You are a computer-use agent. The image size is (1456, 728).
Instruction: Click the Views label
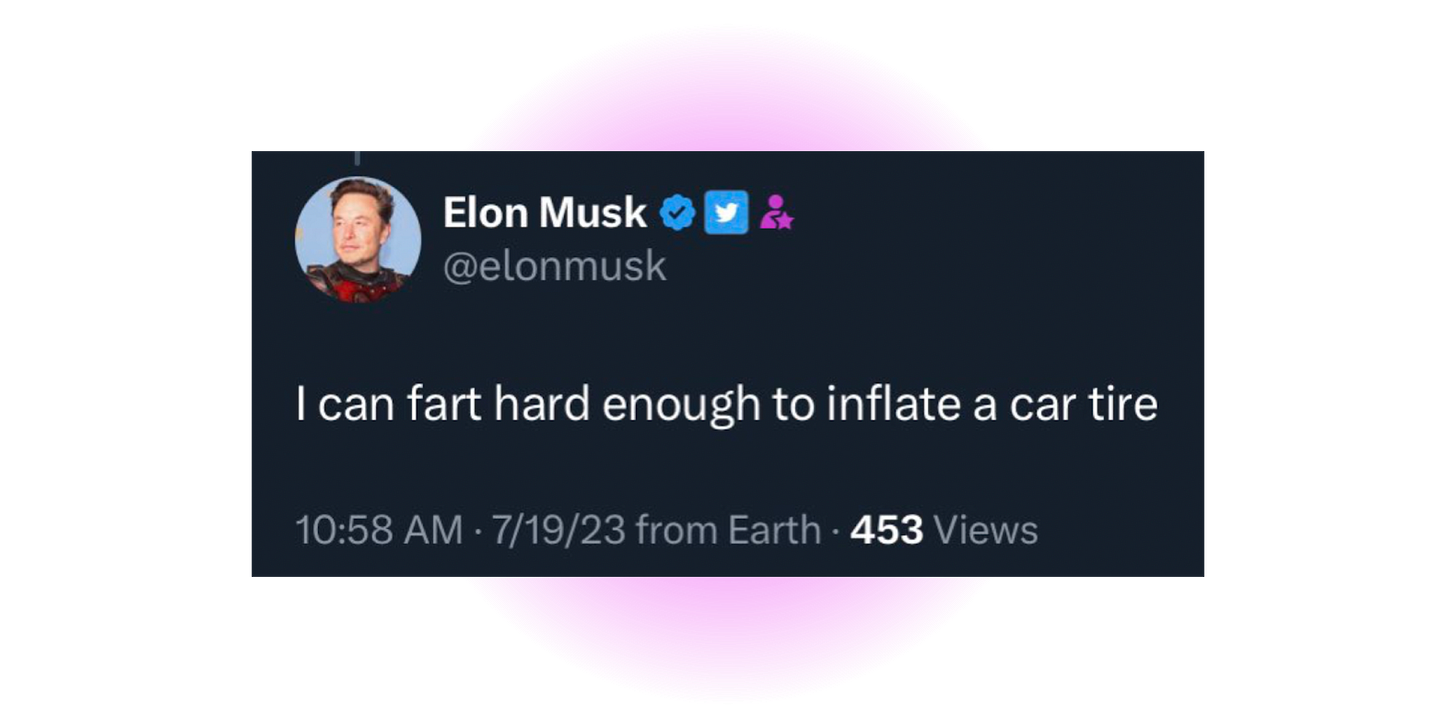pos(985,530)
